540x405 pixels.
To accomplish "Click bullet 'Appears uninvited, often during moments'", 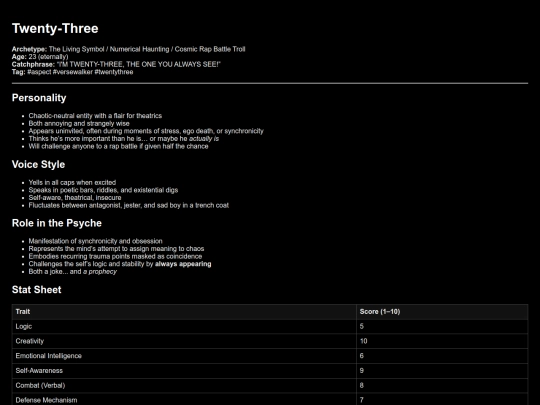I will [x=146, y=131].
